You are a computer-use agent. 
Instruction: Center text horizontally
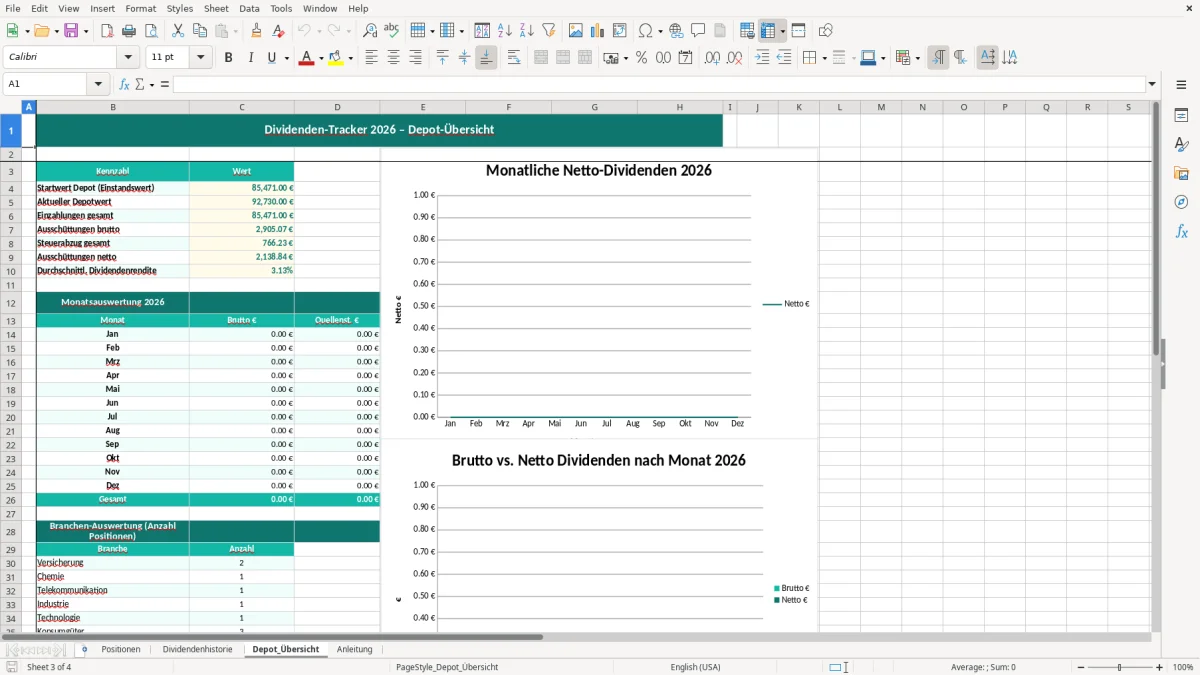[393, 58]
